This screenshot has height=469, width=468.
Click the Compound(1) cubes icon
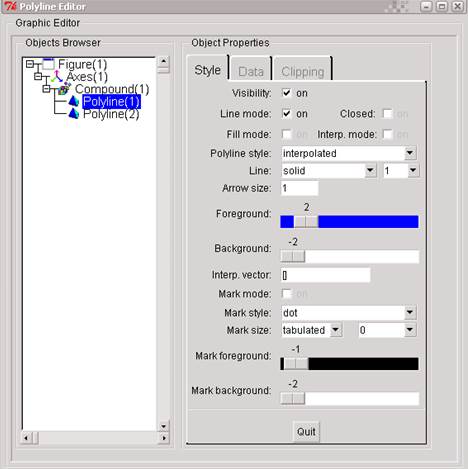[65, 89]
